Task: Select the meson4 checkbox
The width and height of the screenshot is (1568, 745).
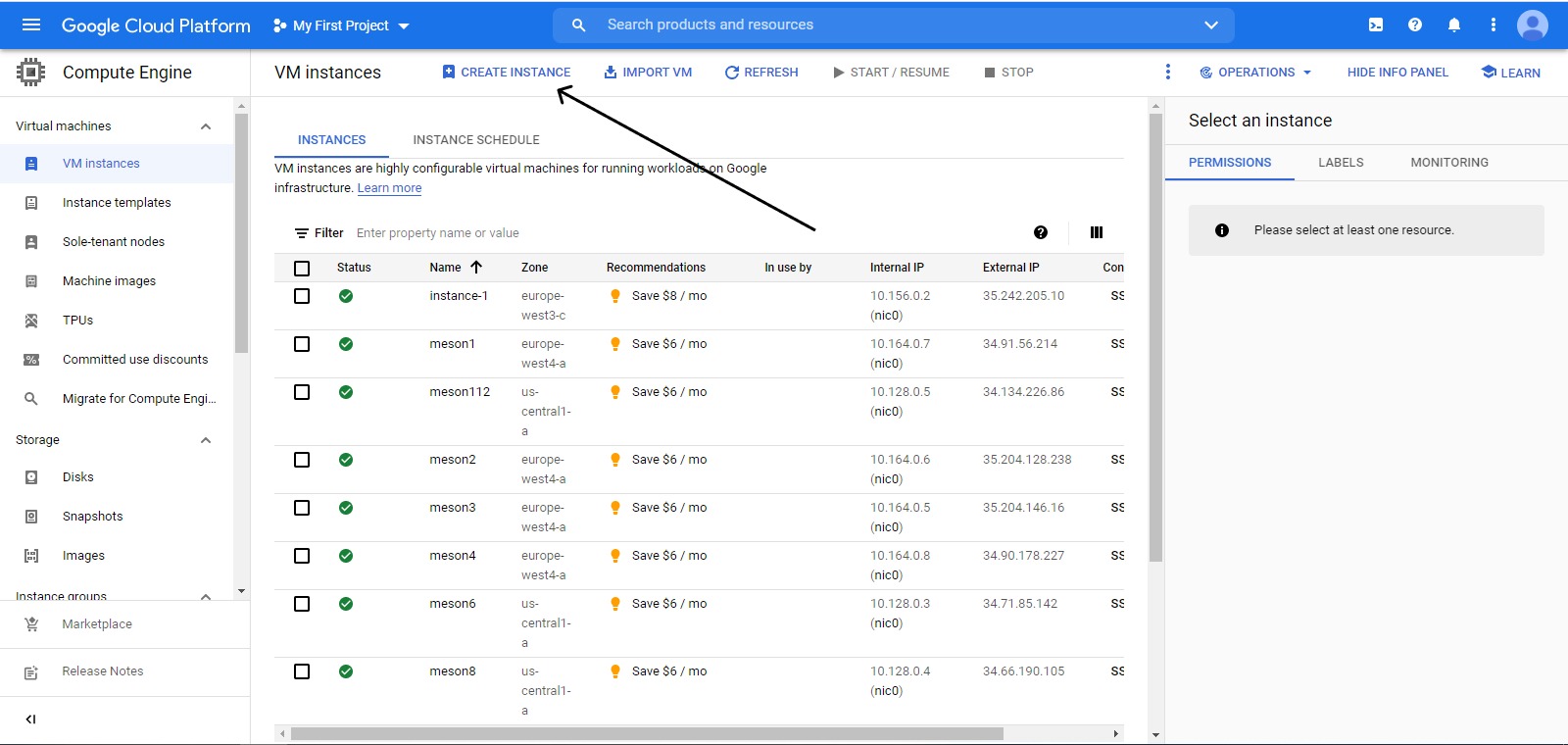Action: (302, 556)
